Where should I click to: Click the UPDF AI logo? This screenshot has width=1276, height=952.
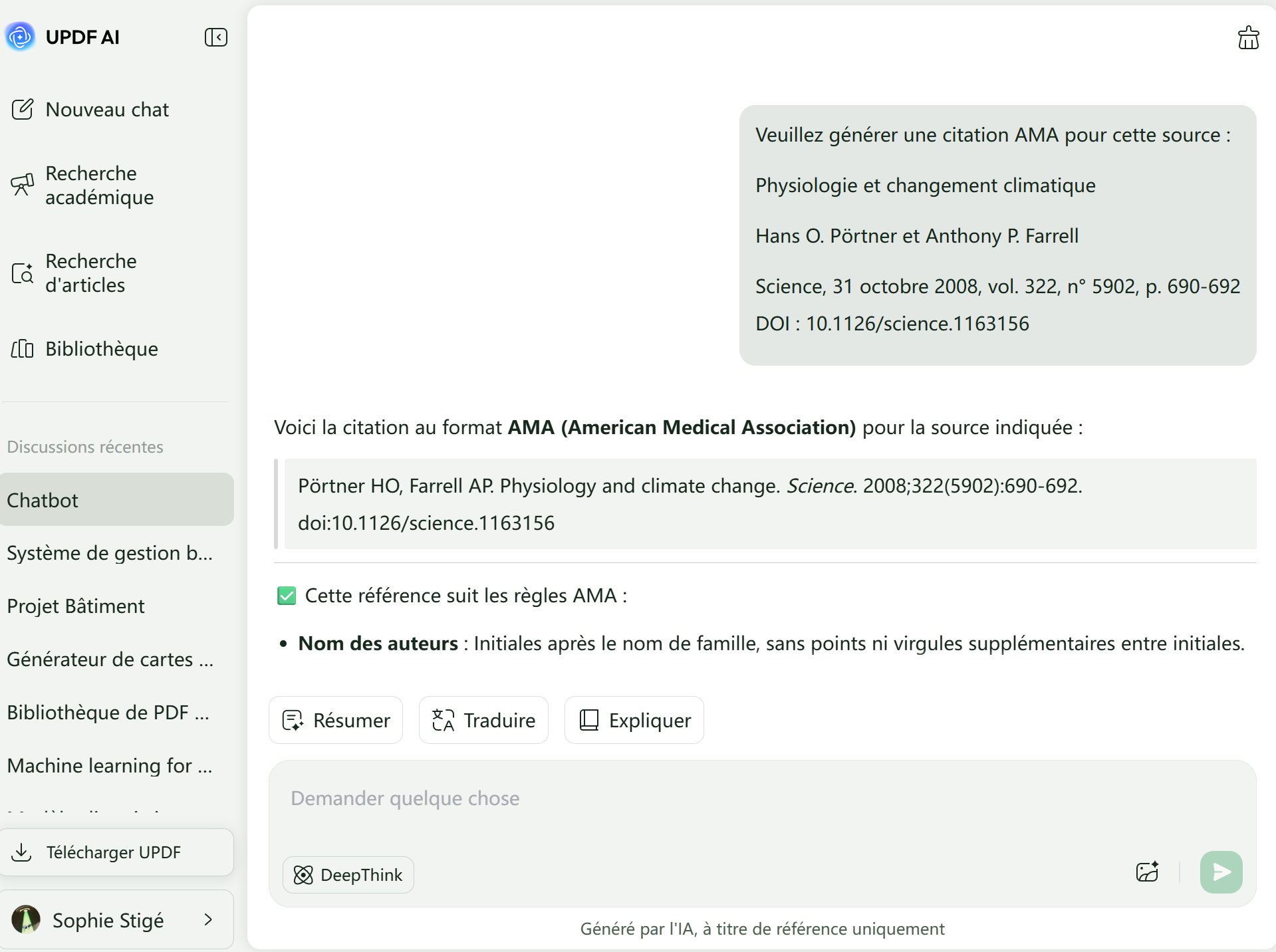[20, 37]
